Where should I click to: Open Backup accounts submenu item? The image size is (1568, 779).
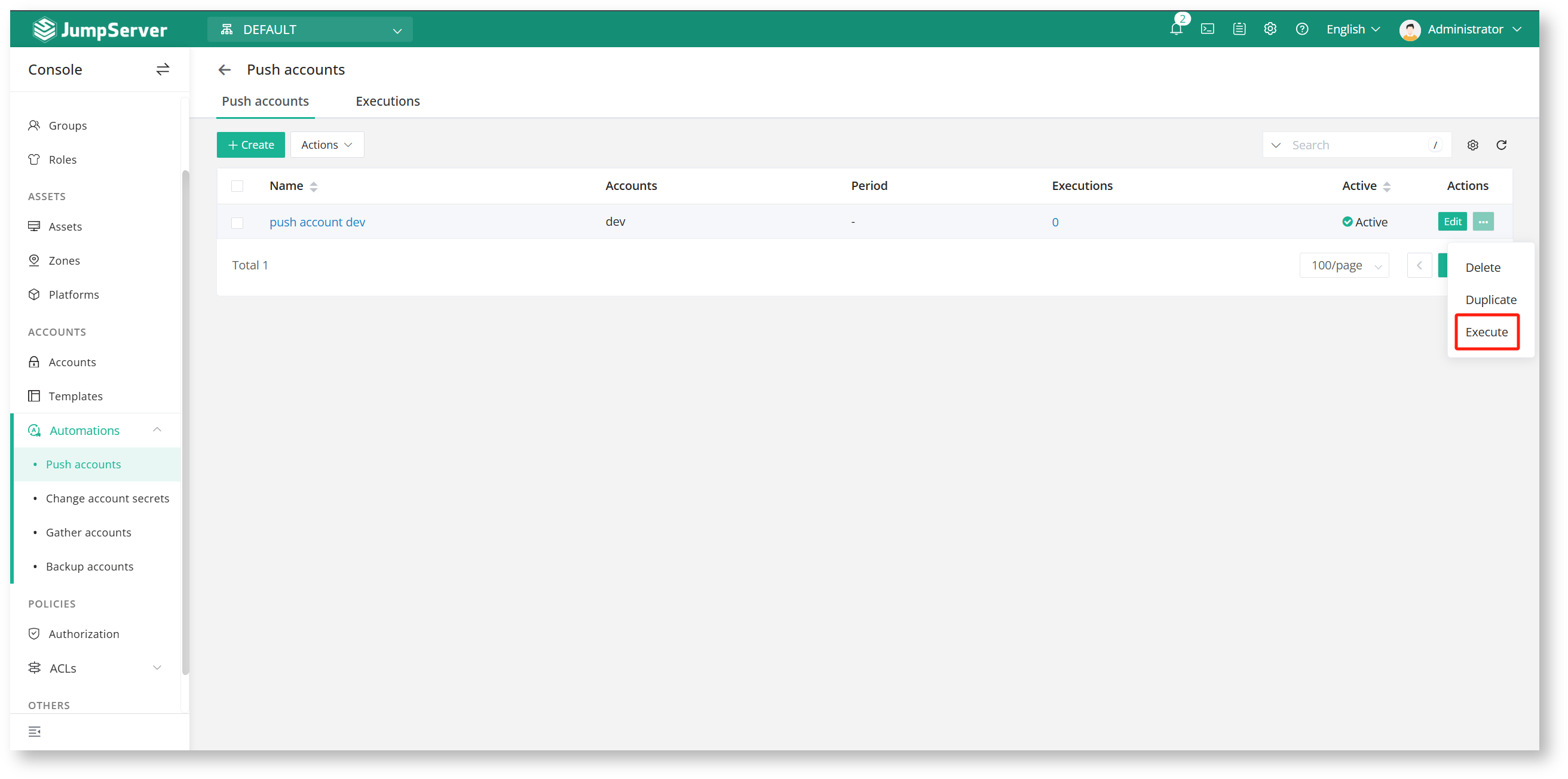pos(97,566)
